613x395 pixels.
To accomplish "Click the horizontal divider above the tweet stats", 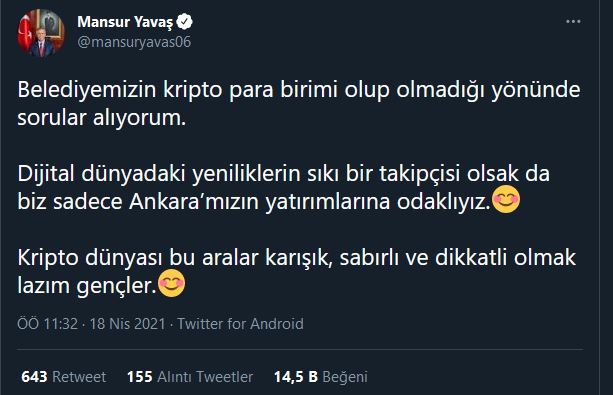I will pos(300,349).
